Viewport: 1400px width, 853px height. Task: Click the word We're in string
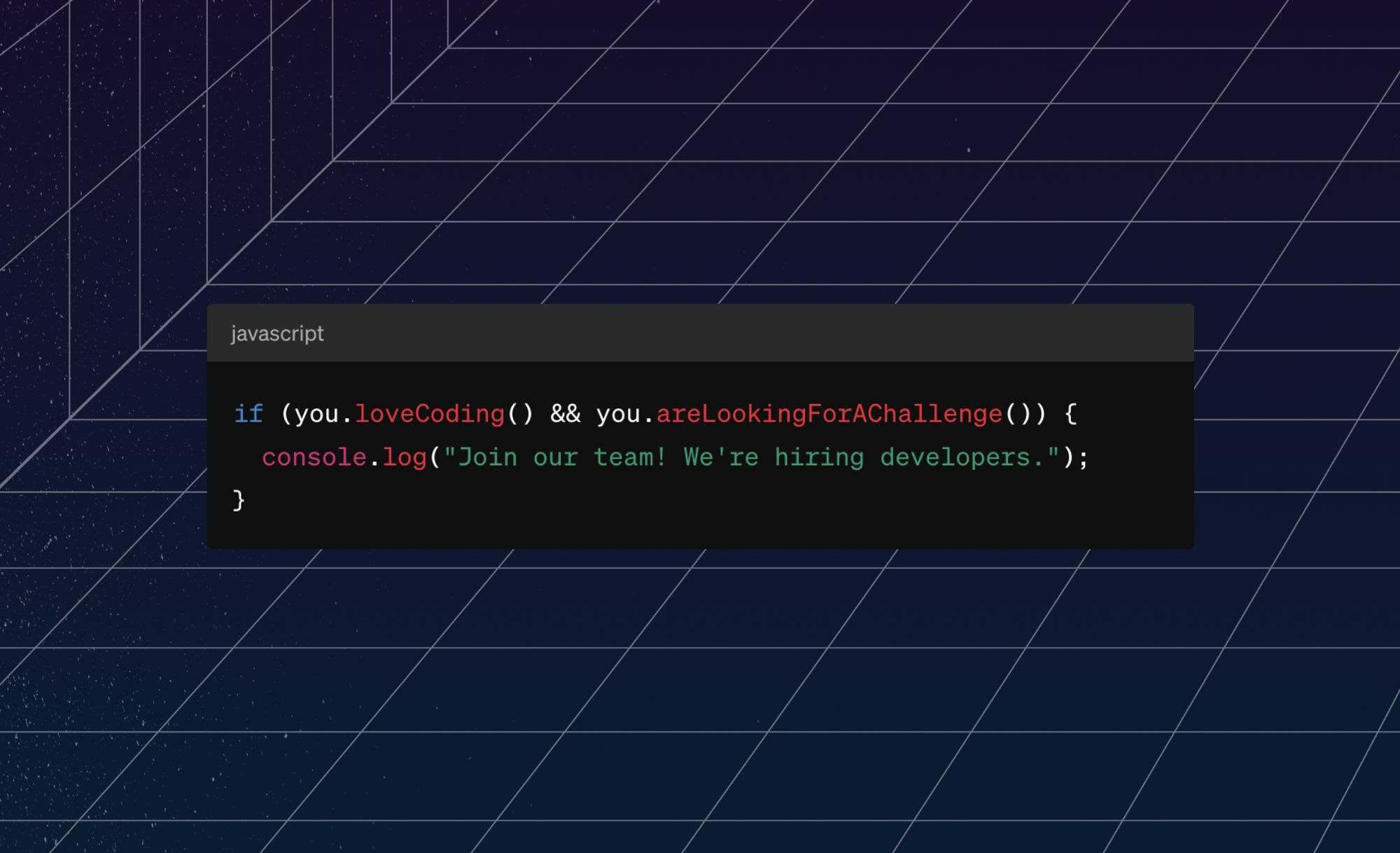721,458
